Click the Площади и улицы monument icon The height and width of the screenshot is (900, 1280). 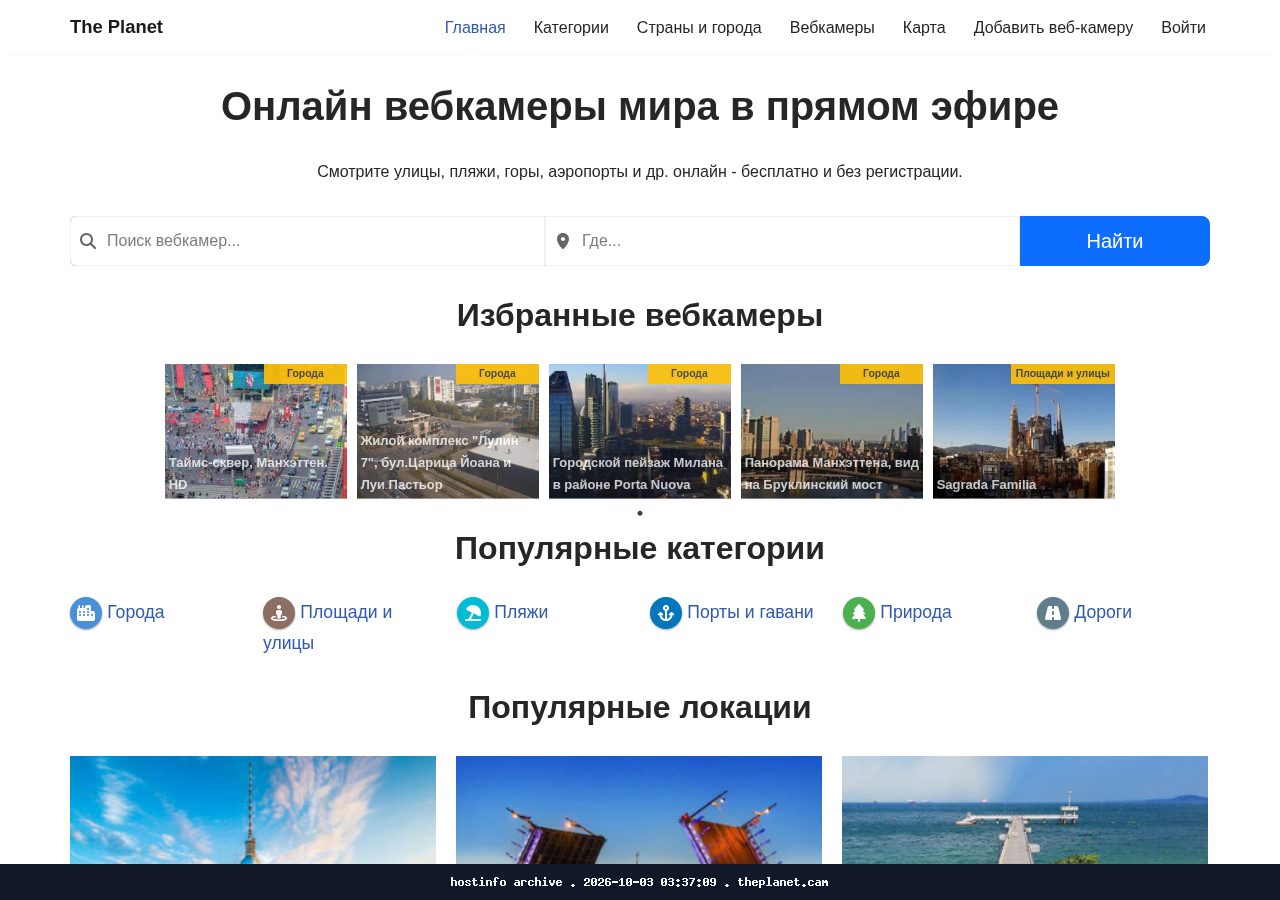click(279, 613)
